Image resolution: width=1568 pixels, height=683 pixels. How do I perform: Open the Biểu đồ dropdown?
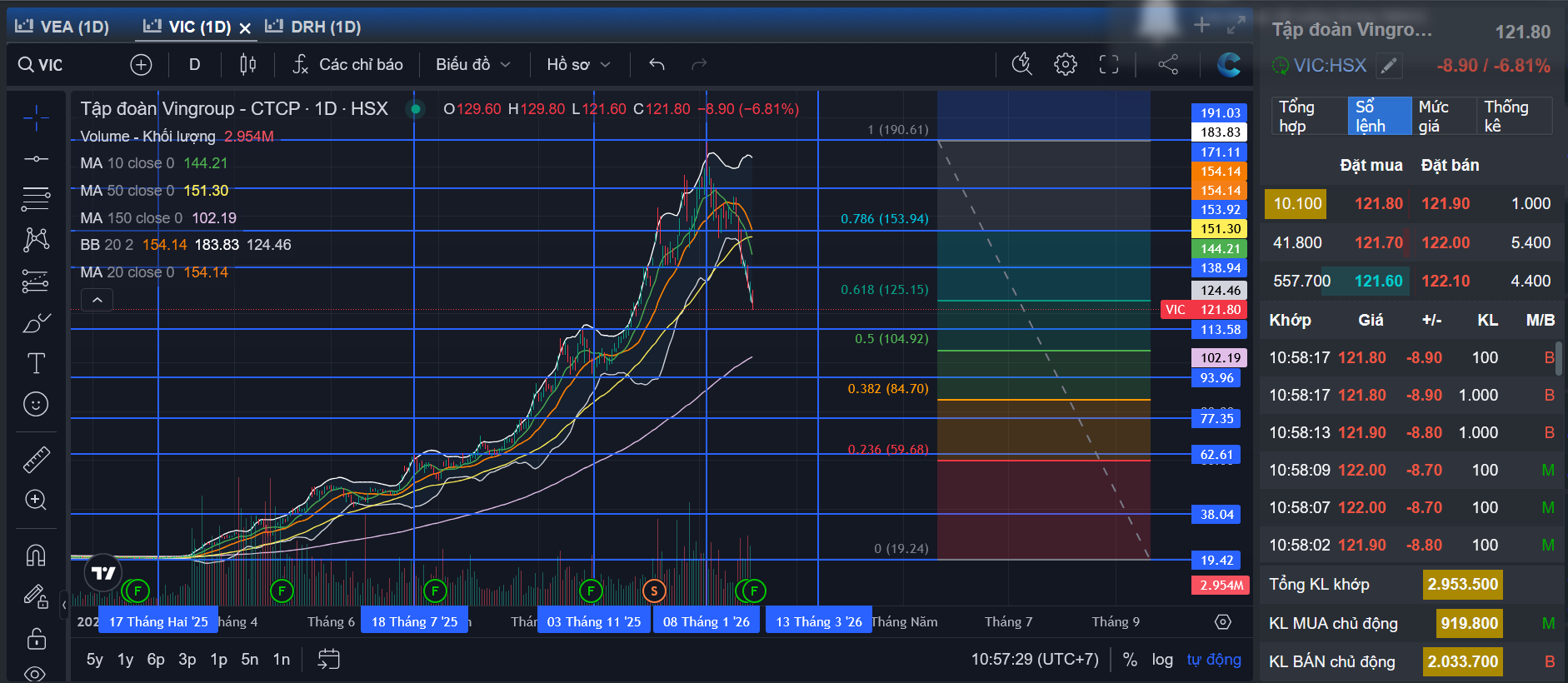pyautogui.click(x=473, y=64)
